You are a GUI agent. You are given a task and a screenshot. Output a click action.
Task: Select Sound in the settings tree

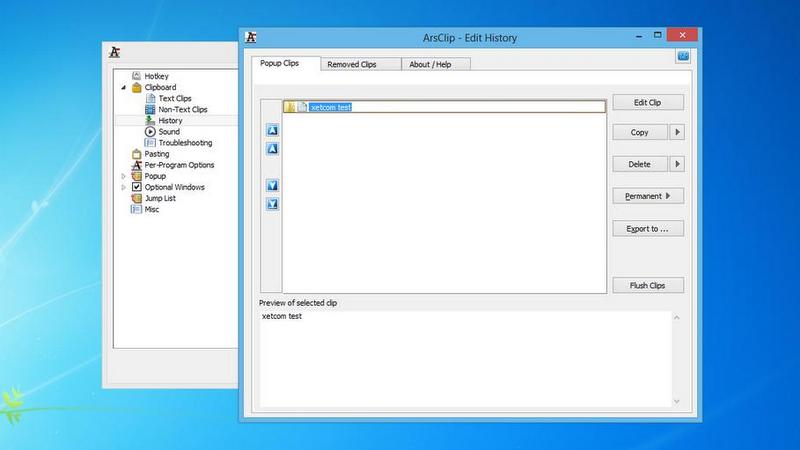[x=169, y=132]
